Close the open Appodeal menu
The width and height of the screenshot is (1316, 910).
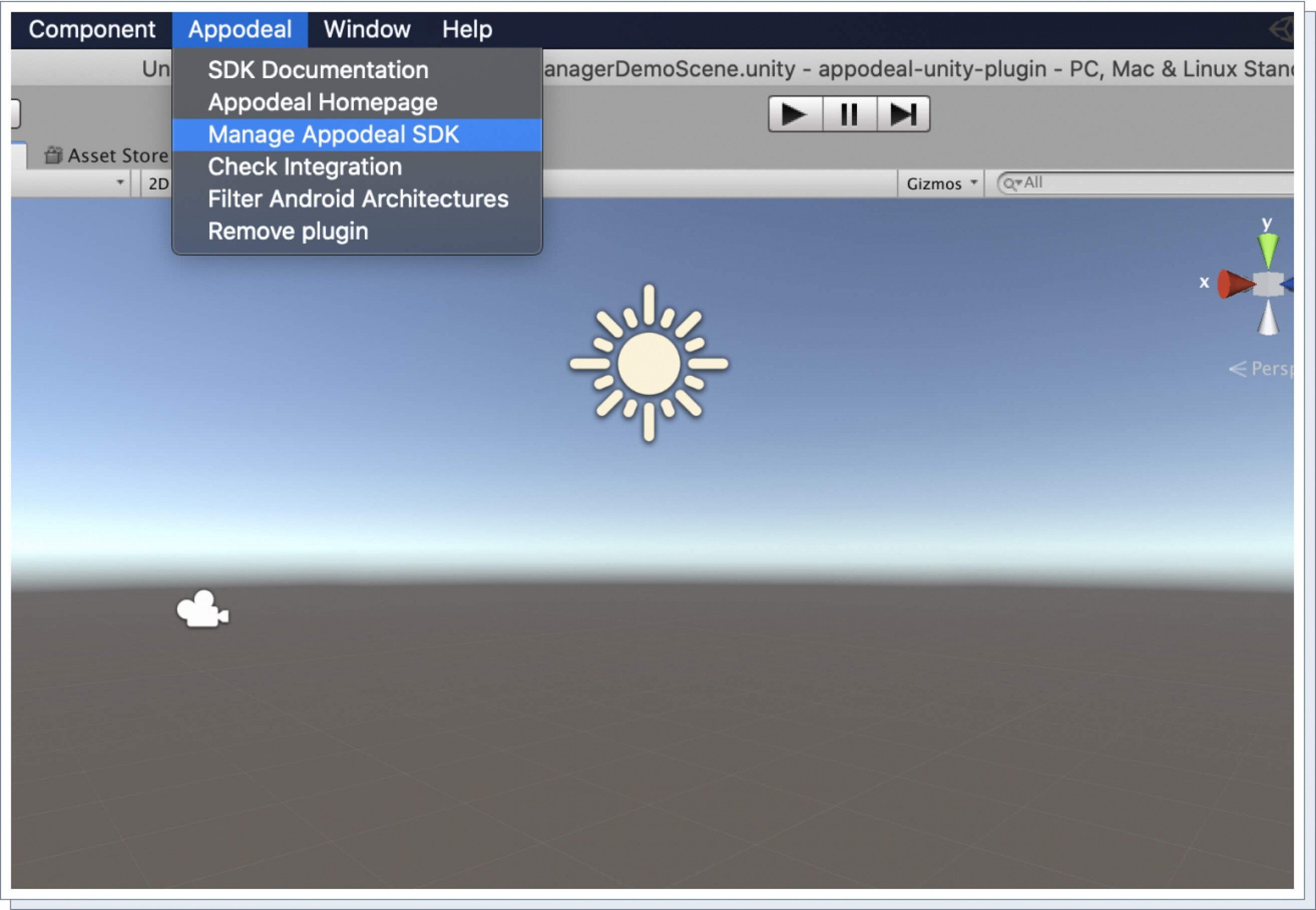(x=240, y=30)
